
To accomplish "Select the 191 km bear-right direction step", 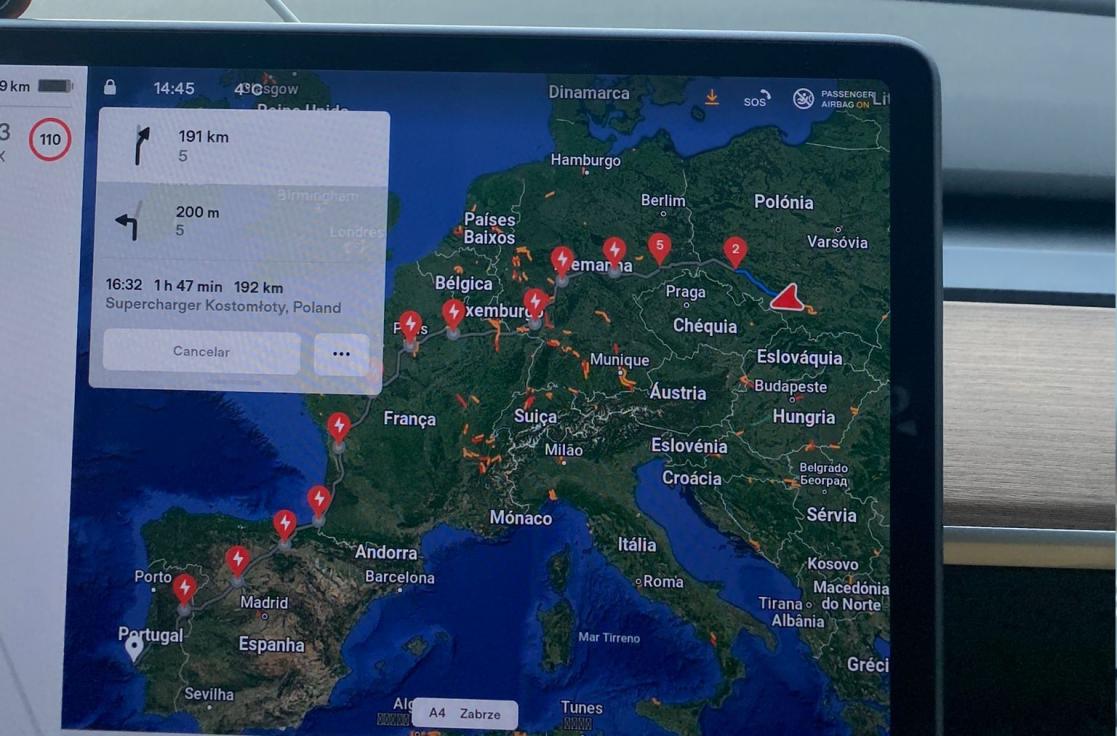I will 243,146.
